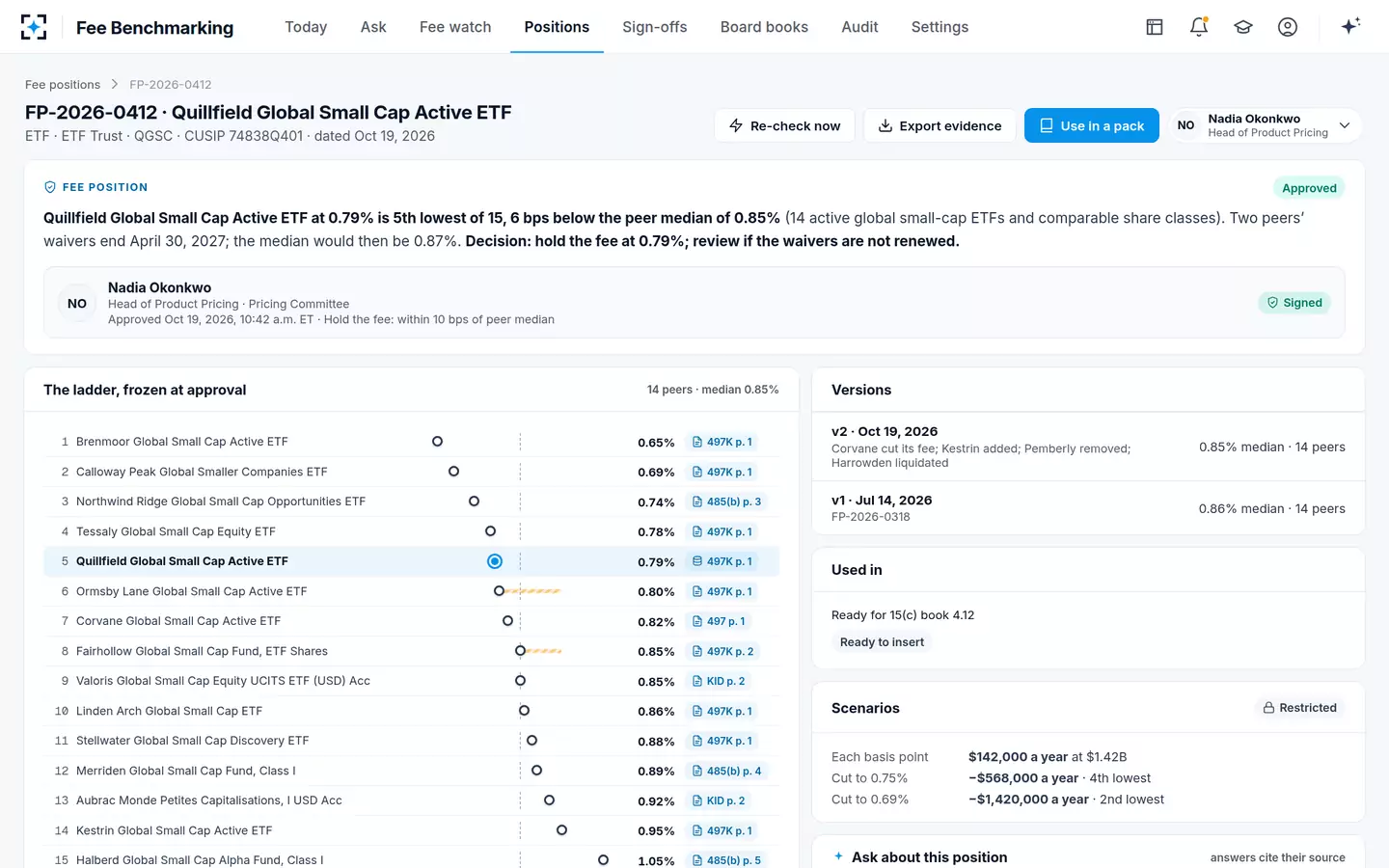The width and height of the screenshot is (1389, 868).
Task: Click the Use in a pack button
Action: tap(1092, 125)
